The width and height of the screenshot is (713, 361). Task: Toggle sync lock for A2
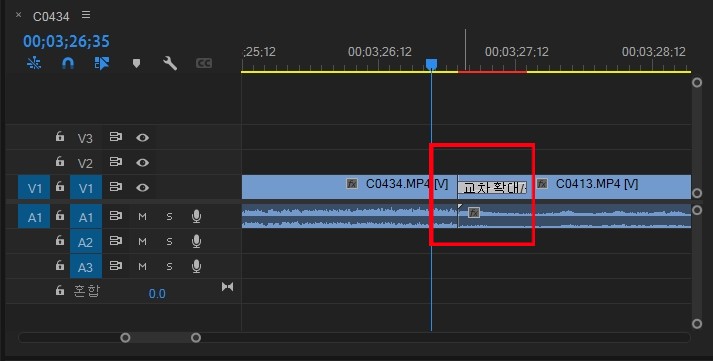coord(116,241)
